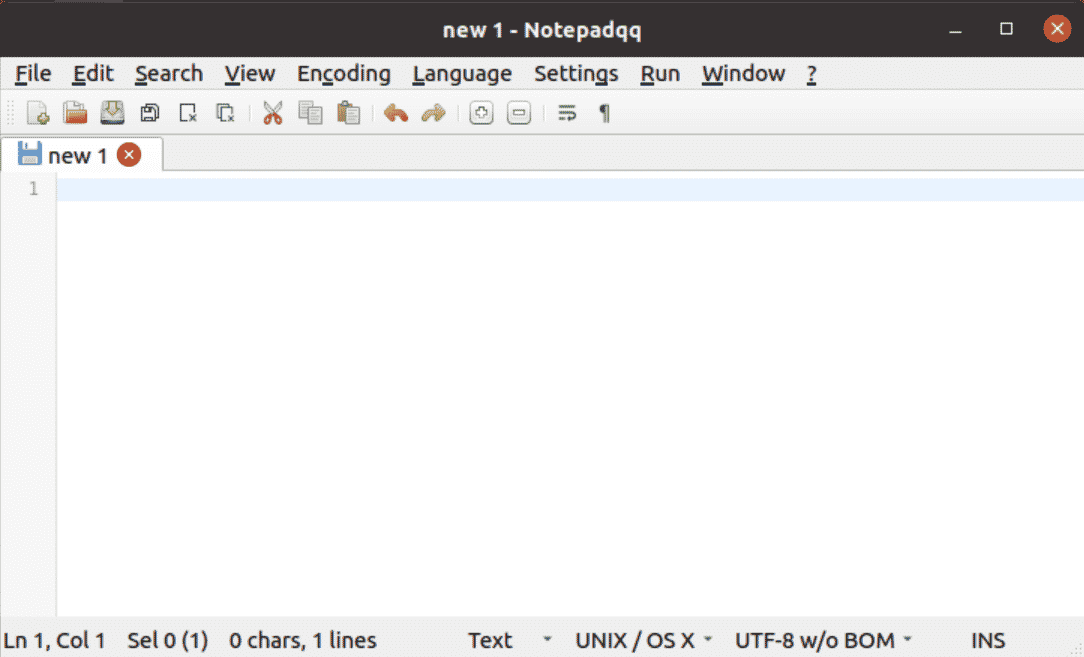Minimize the Notepadqq window
1084x657 pixels.
coord(955,29)
